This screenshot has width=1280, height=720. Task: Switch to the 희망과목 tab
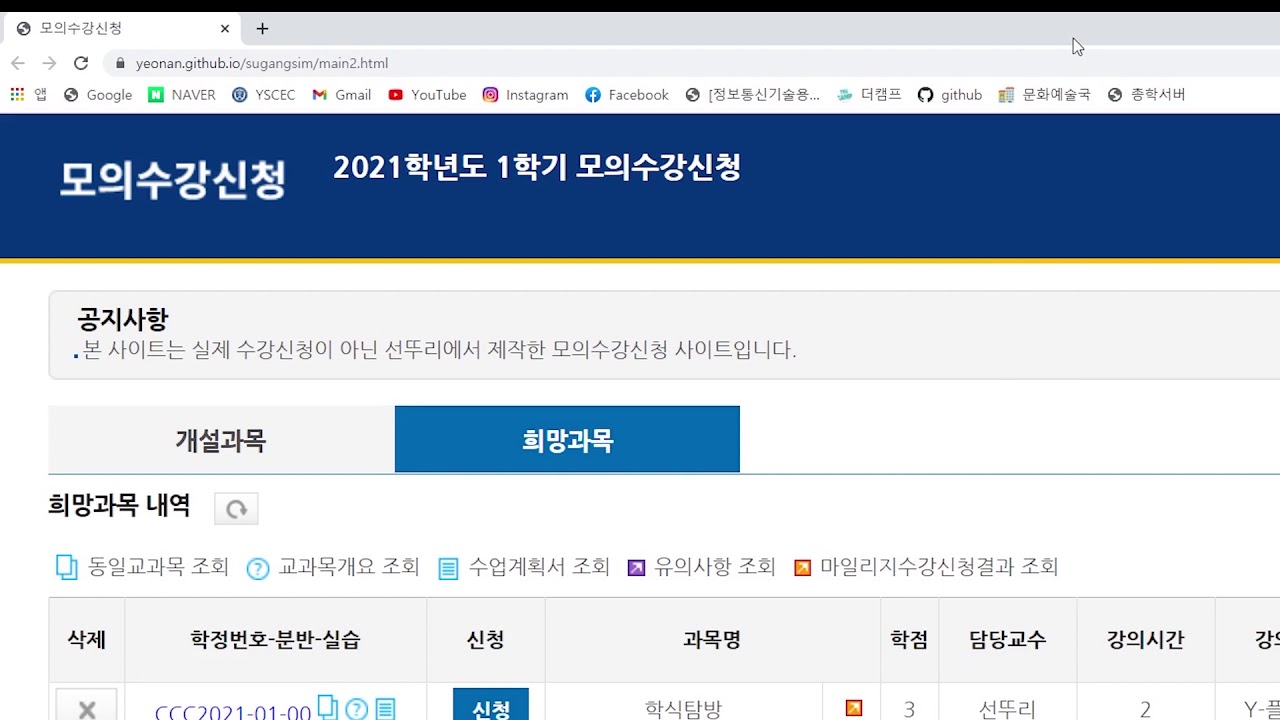pyautogui.click(x=567, y=440)
